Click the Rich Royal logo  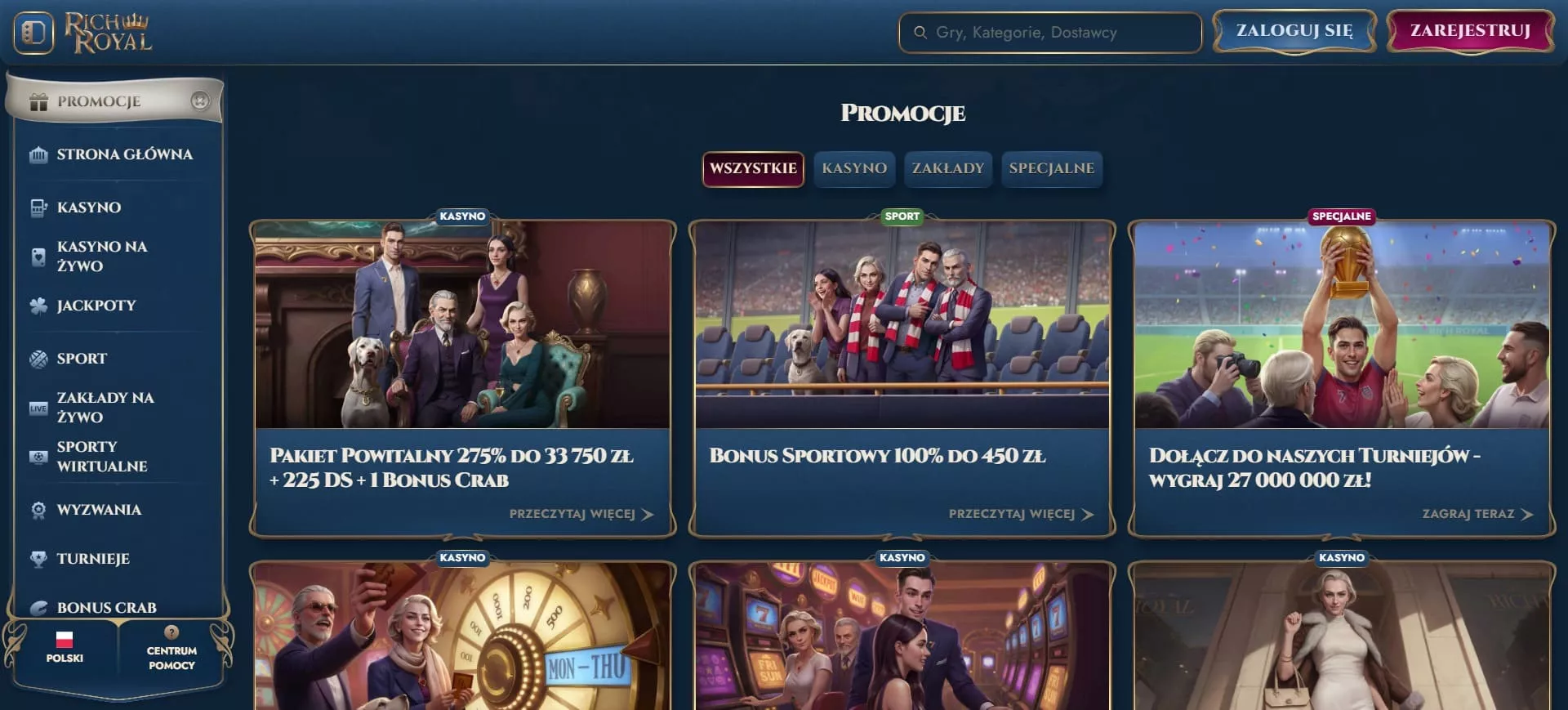pos(109,33)
